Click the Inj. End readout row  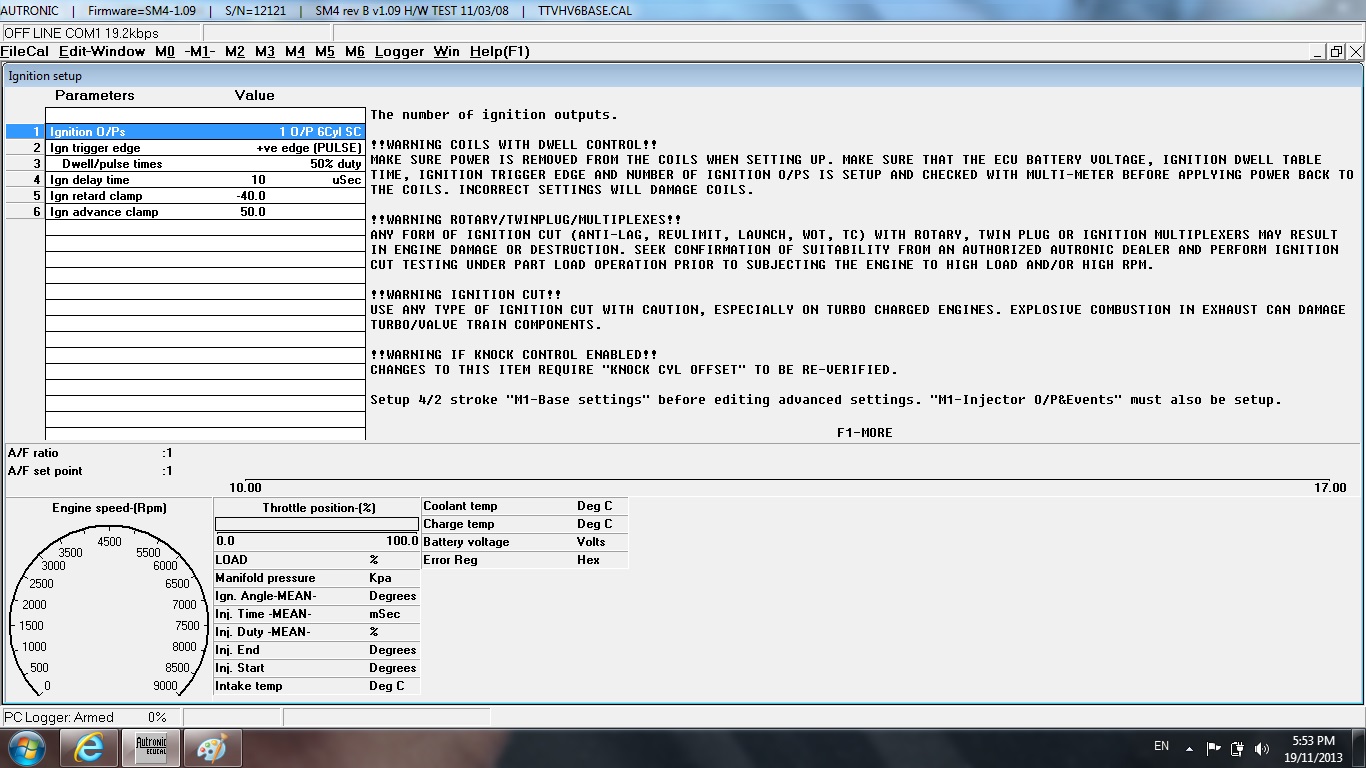(x=317, y=650)
